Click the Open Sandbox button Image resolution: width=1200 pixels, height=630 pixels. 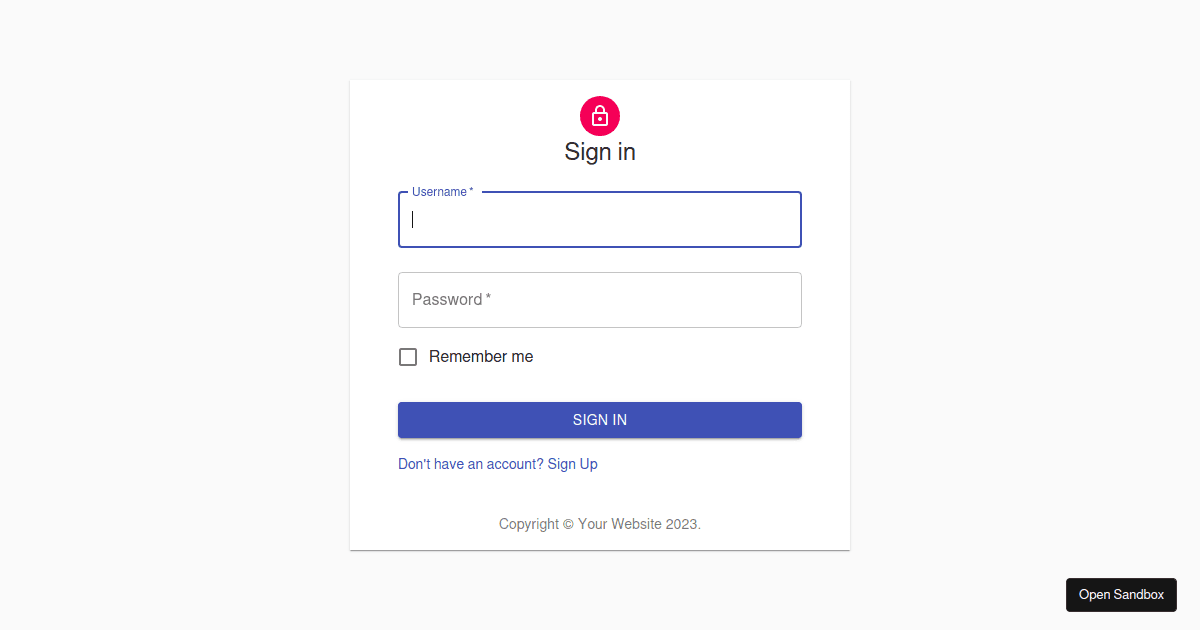pyautogui.click(x=1121, y=594)
